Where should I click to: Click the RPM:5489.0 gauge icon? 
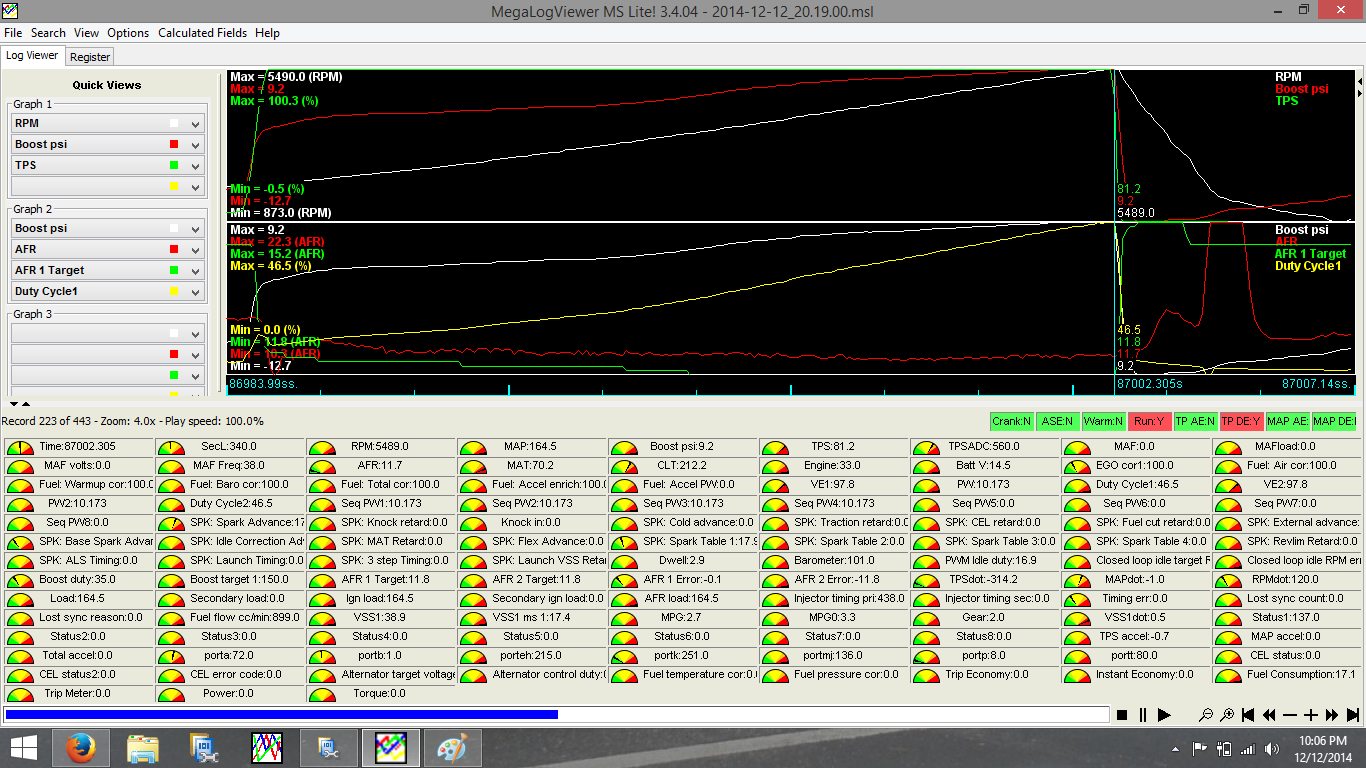(321, 448)
